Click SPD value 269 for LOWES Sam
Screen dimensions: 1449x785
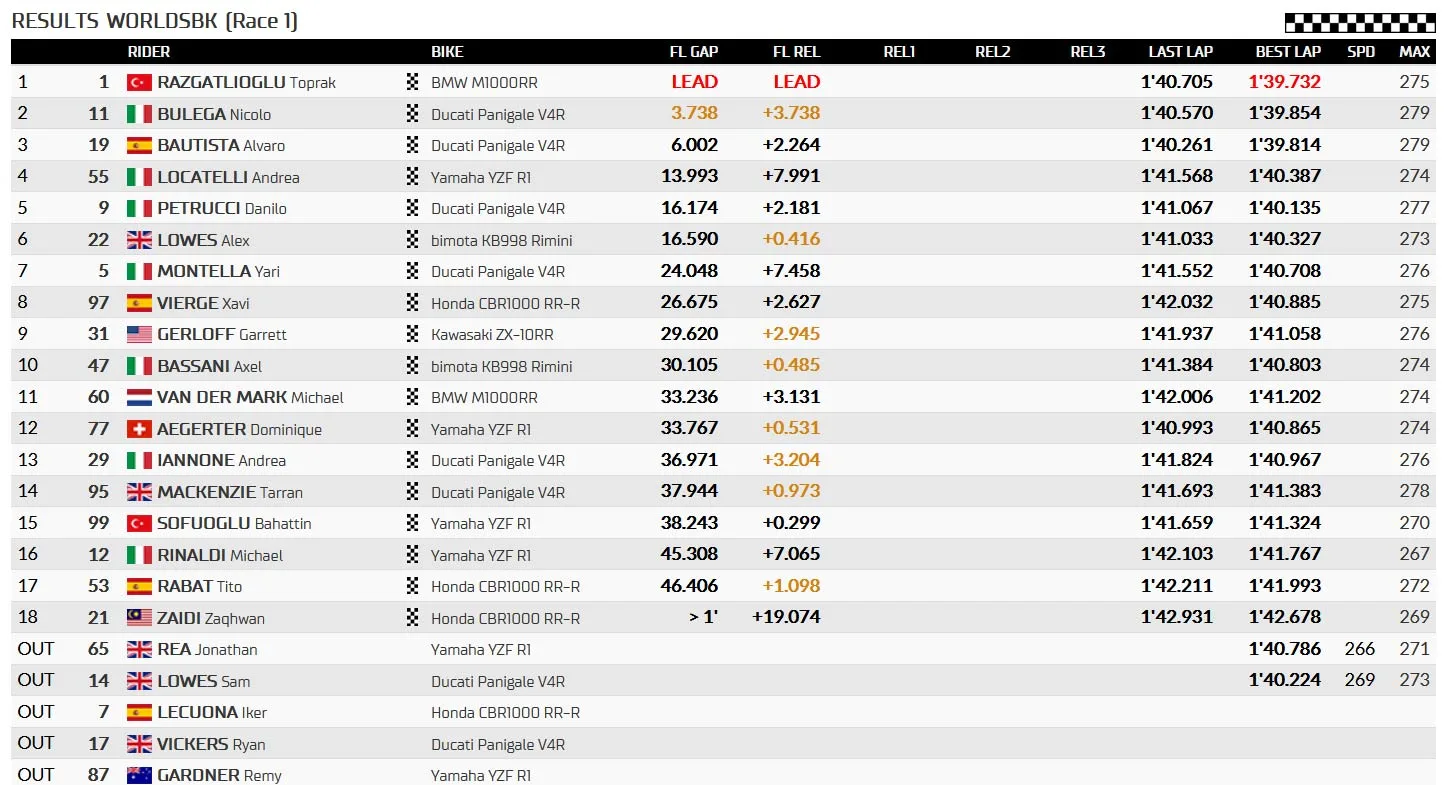coord(1360,680)
